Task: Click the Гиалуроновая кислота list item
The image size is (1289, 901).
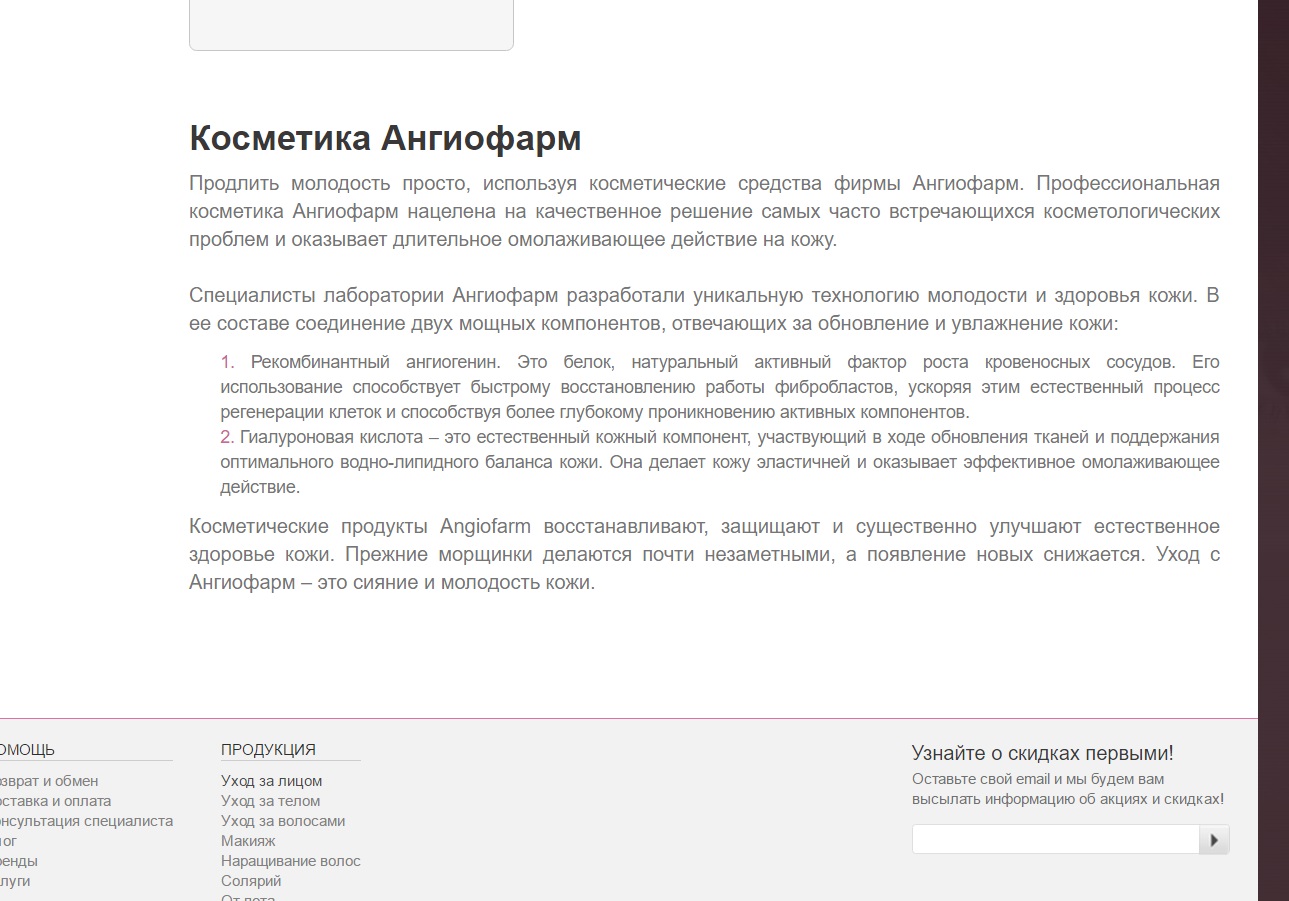Action: [720, 462]
